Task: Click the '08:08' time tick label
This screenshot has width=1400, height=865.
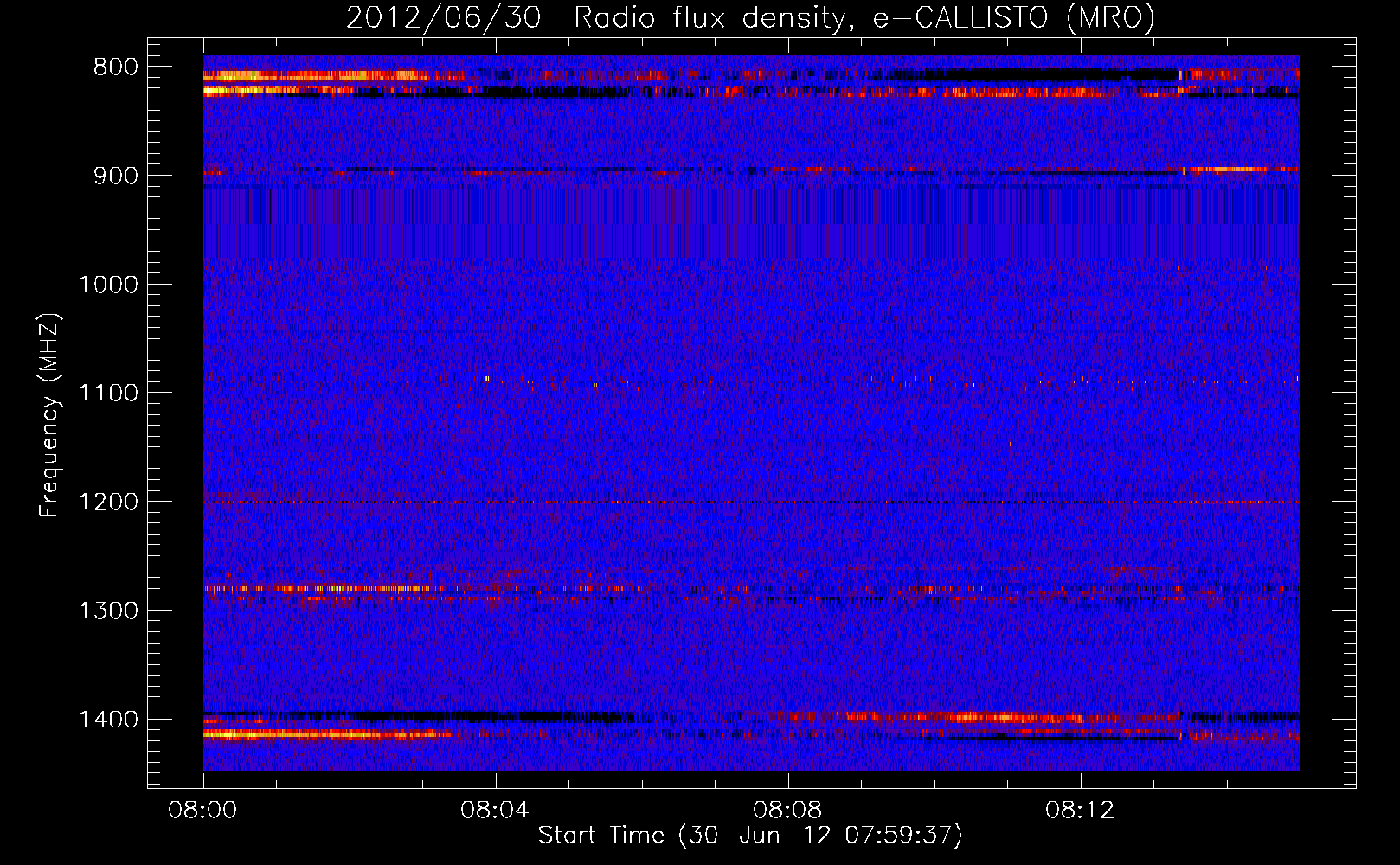Action: [x=788, y=811]
